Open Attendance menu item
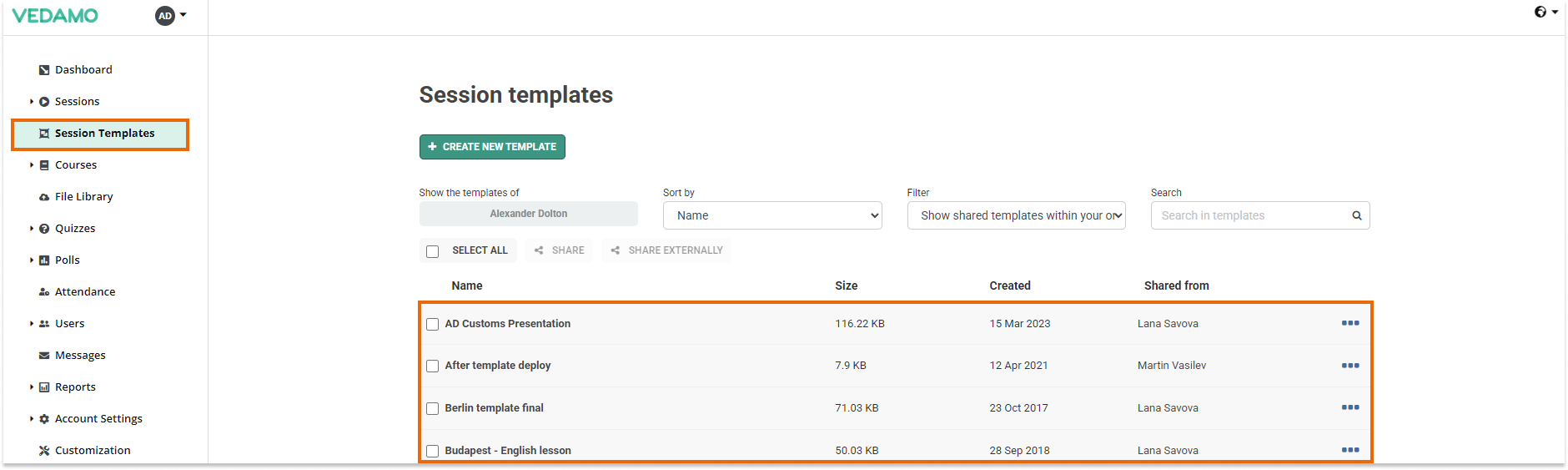The width and height of the screenshot is (1568, 470). click(85, 292)
